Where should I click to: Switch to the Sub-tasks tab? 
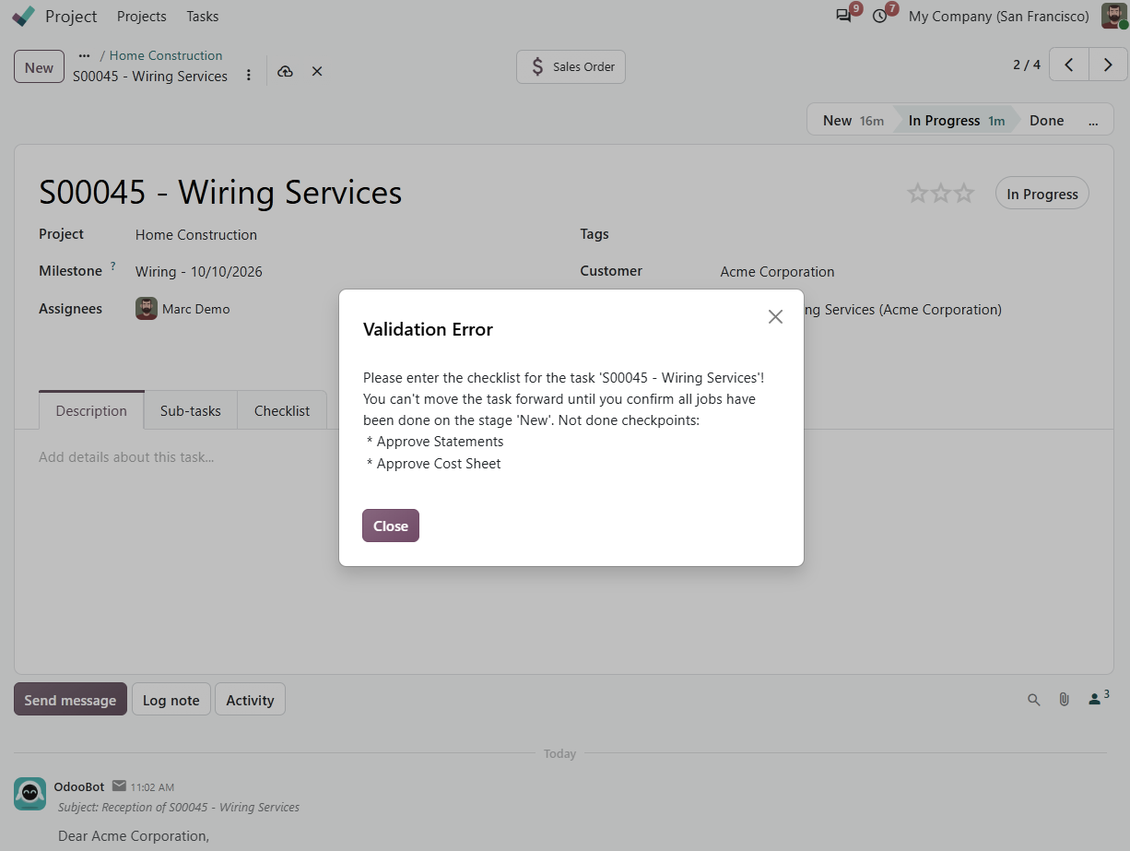(x=190, y=411)
